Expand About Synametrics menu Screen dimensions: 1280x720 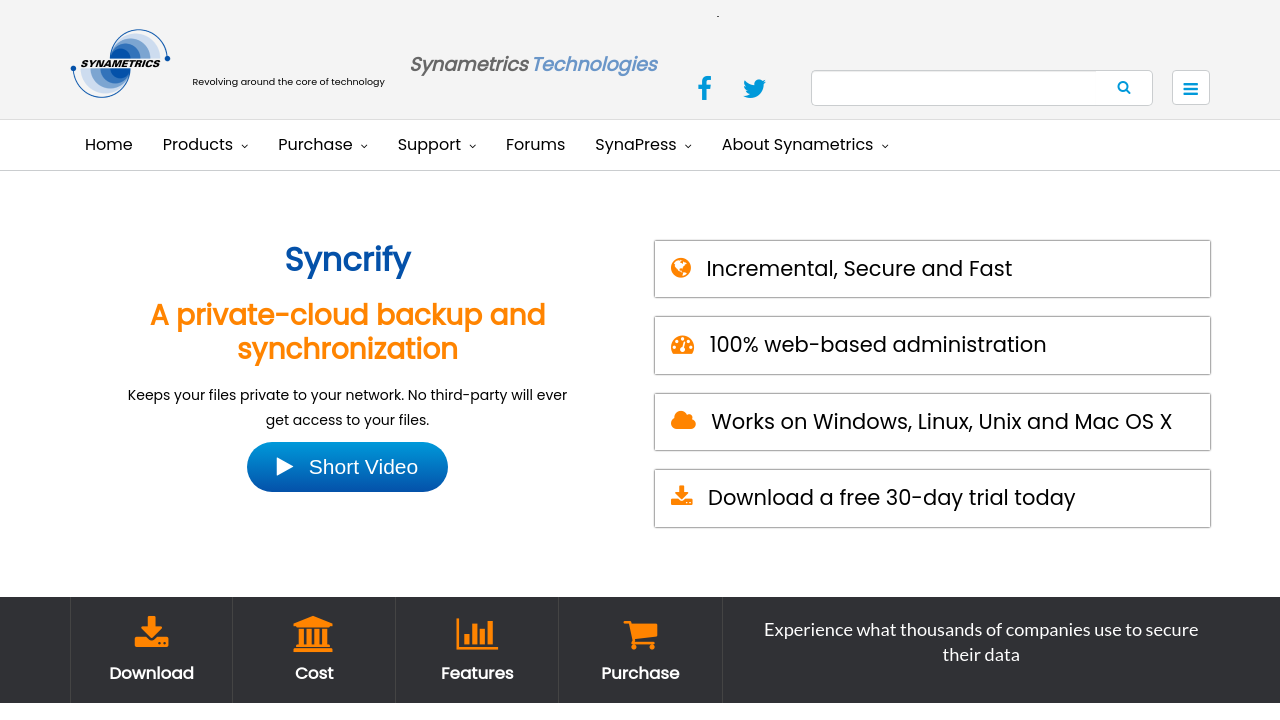click(804, 145)
